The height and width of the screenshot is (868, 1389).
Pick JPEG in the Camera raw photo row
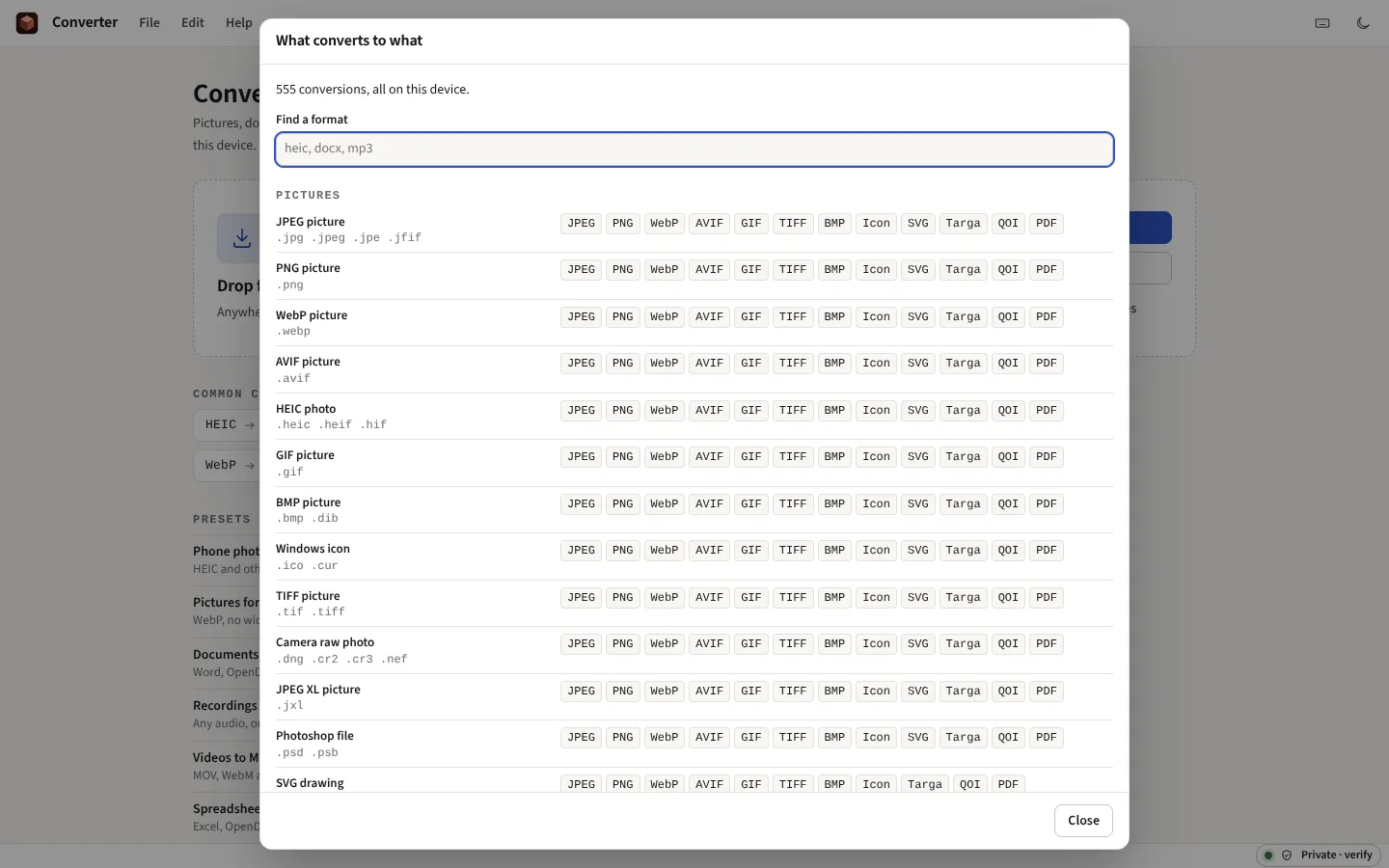[x=581, y=643]
